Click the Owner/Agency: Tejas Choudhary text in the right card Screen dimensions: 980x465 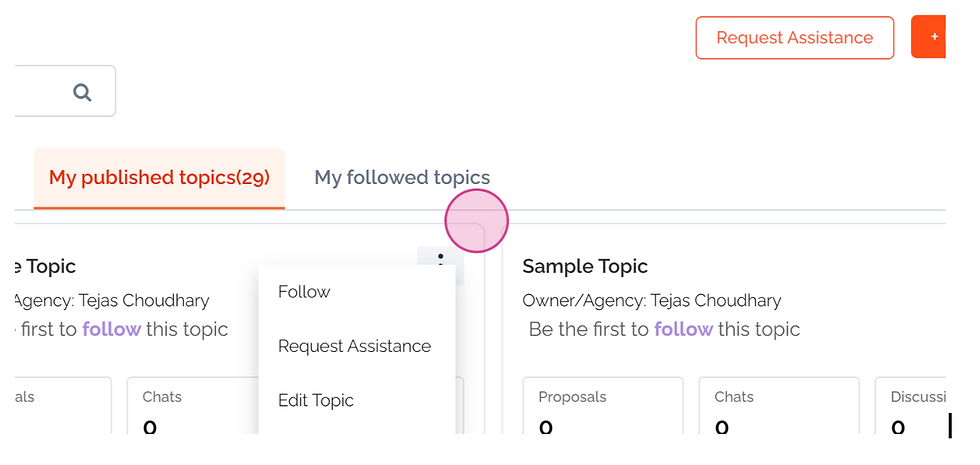point(652,301)
